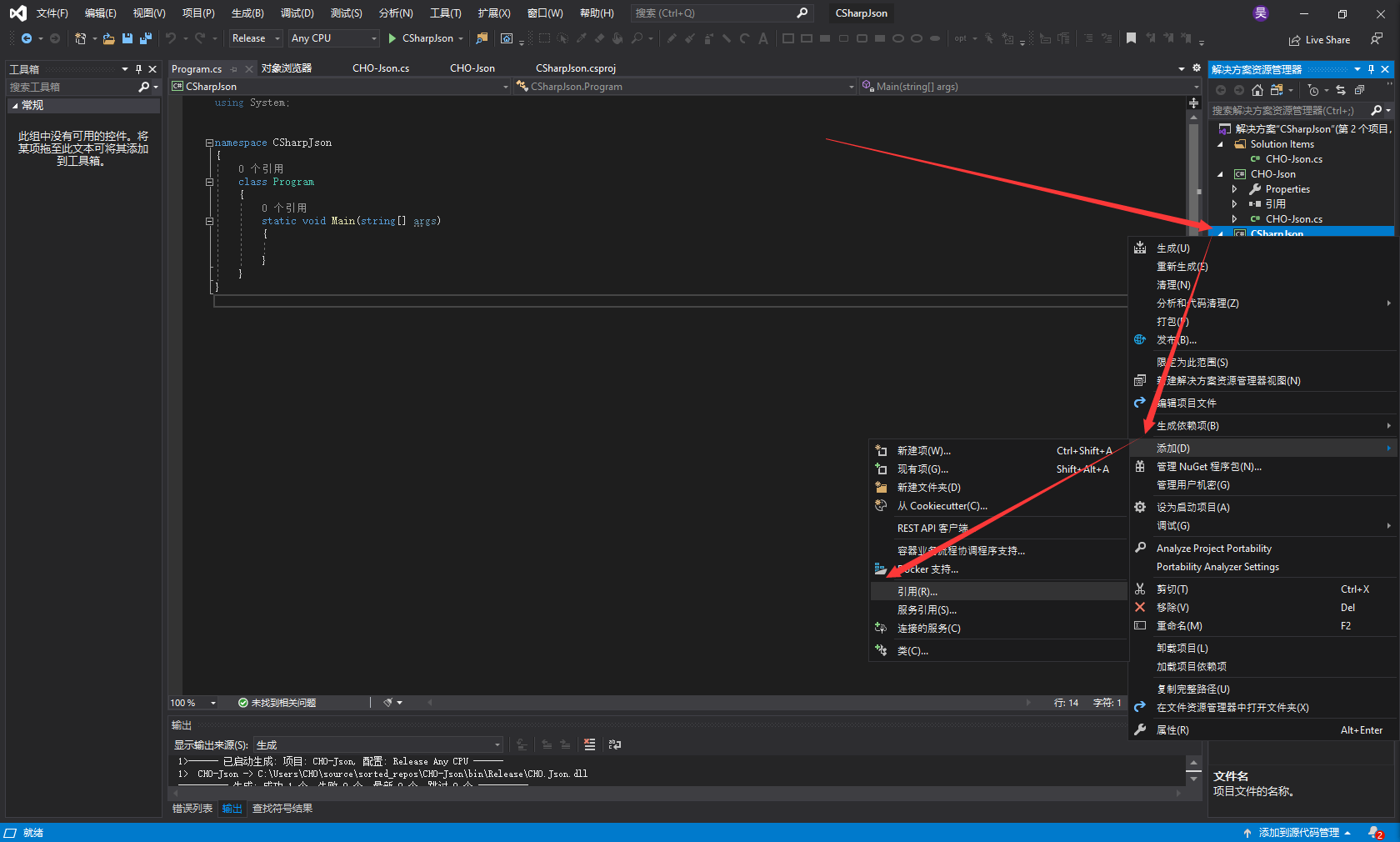Pin the Solution Explorer panel
The width and height of the screenshot is (1400, 842).
[x=1371, y=69]
